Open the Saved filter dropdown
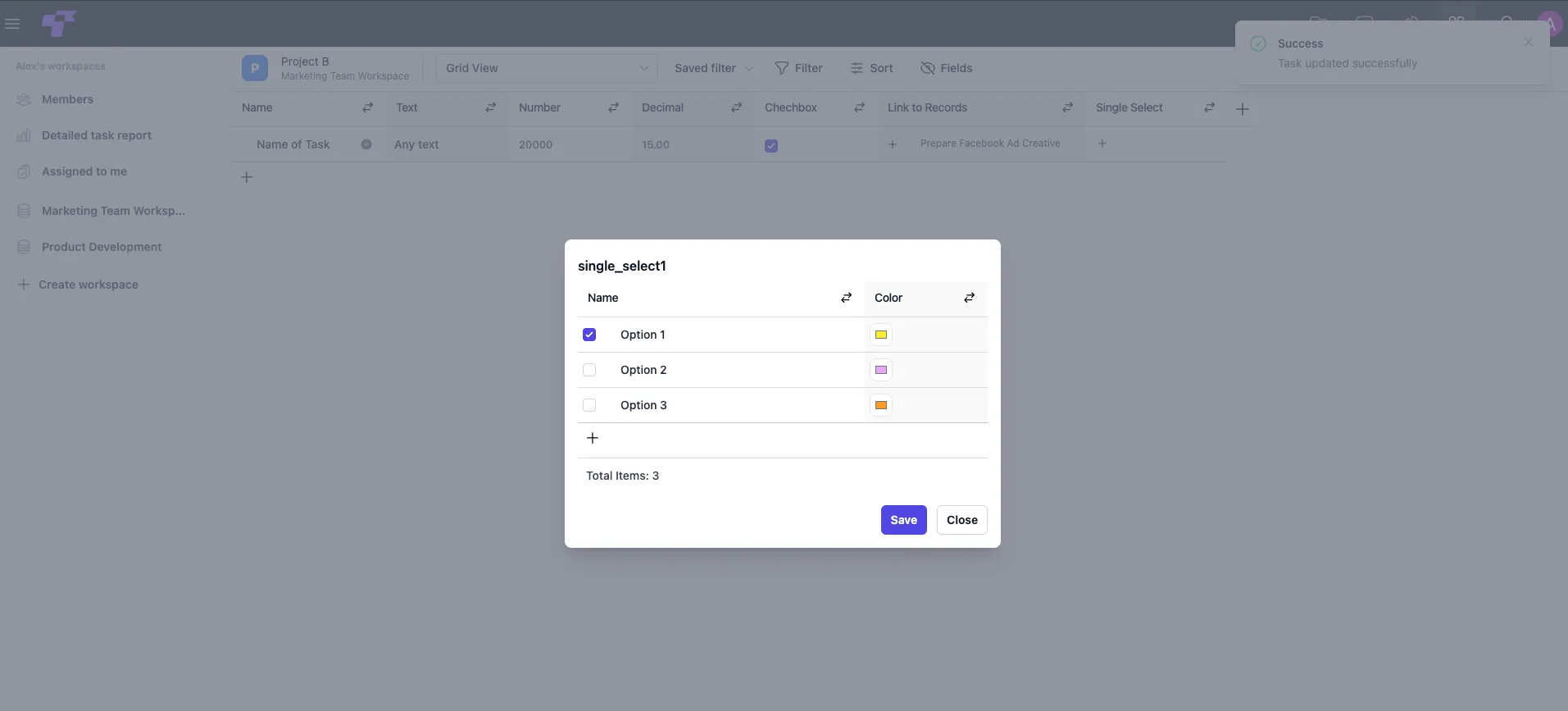This screenshot has height=711, width=1568. [x=714, y=68]
